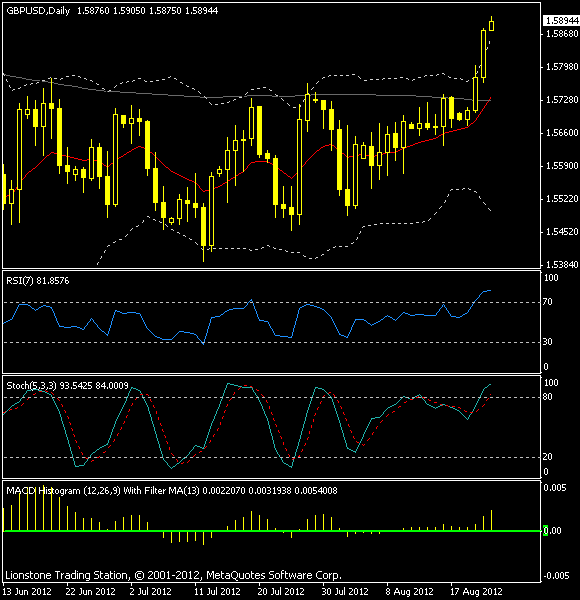Click the latest candlestick at the top right
Image resolution: width=580 pixels, height=600 pixels.
(x=491, y=26)
